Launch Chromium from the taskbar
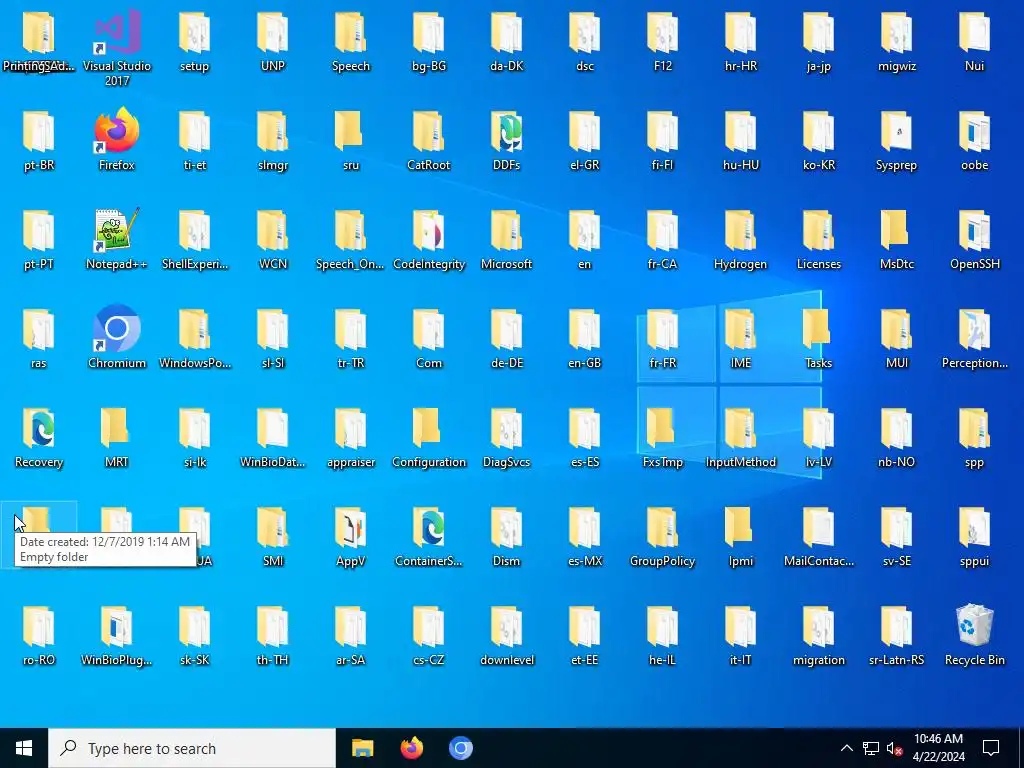1024x768 pixels. click(x=460, y=748)
